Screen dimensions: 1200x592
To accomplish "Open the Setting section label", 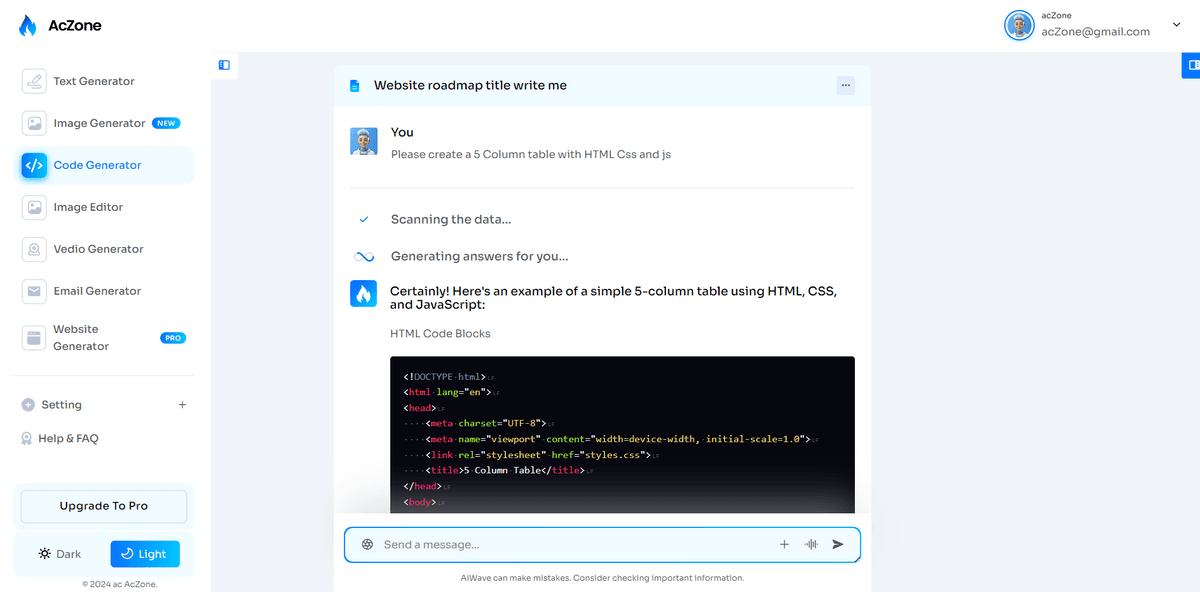I will coord(61,405).
